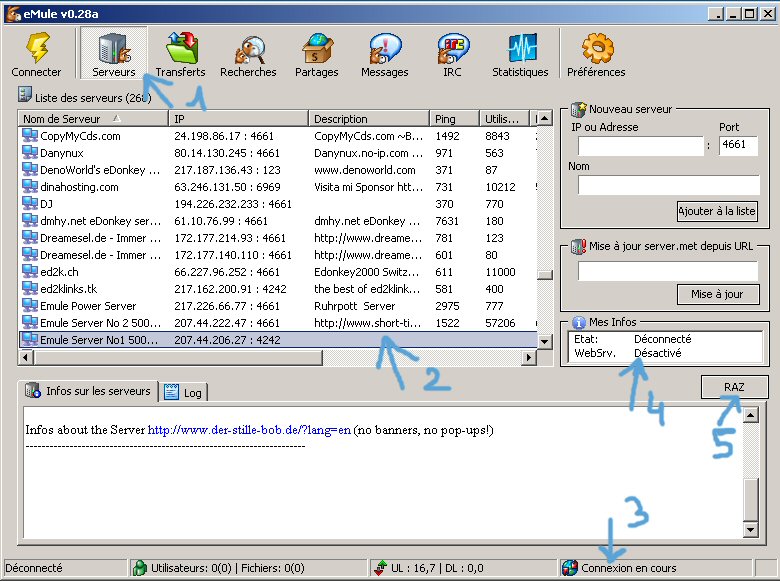
Task: Select Dreamesel.de row with IP 172.177.214.93
Action: pyautogui.click(x=278, y=238)
